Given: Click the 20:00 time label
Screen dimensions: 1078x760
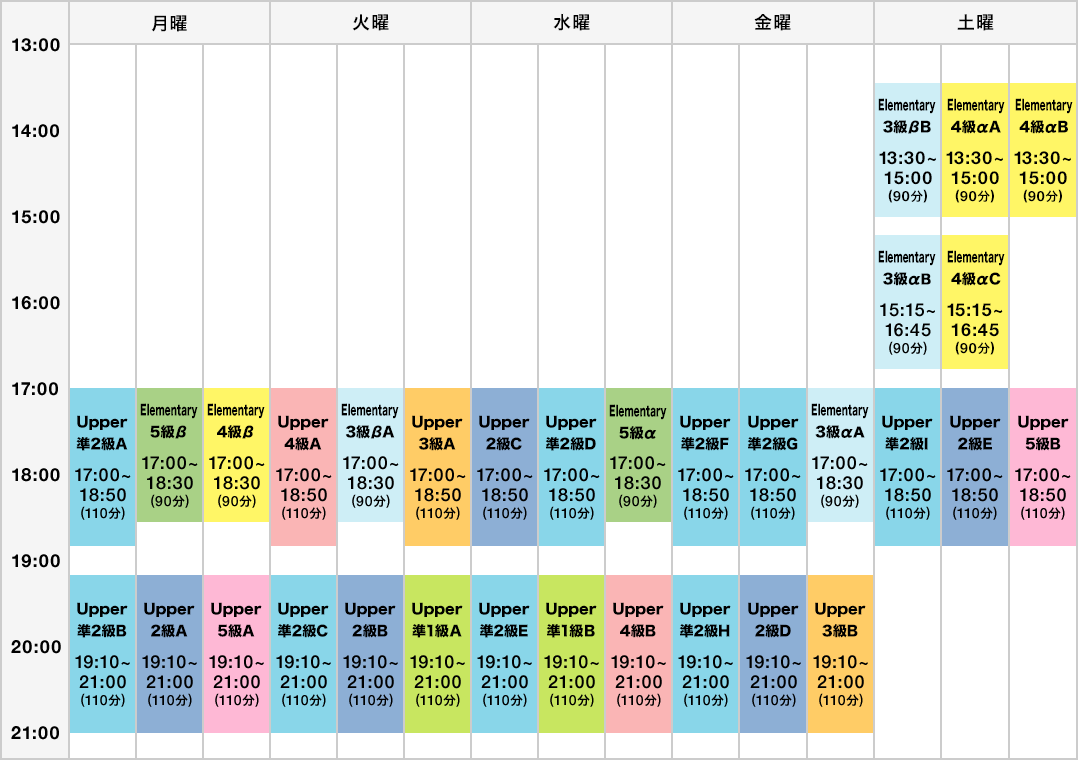Looking at the screenshot, I should [x=35, y=647].
